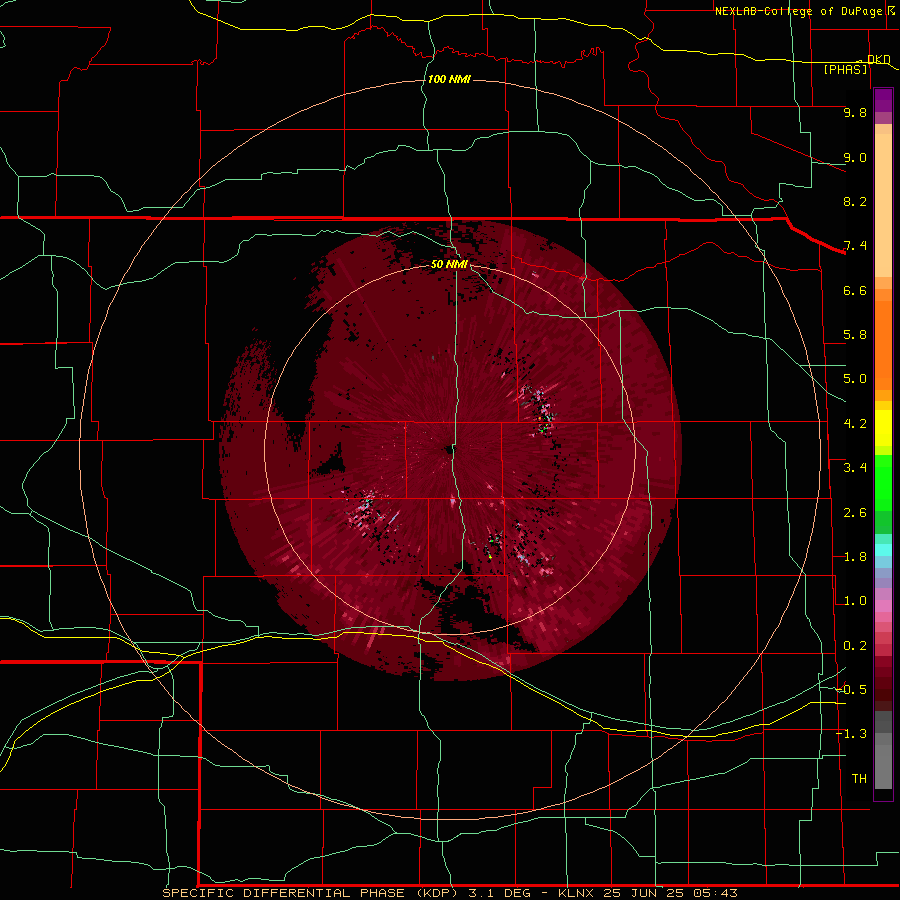Pick the cyan band on the color scale

[883, 550]
